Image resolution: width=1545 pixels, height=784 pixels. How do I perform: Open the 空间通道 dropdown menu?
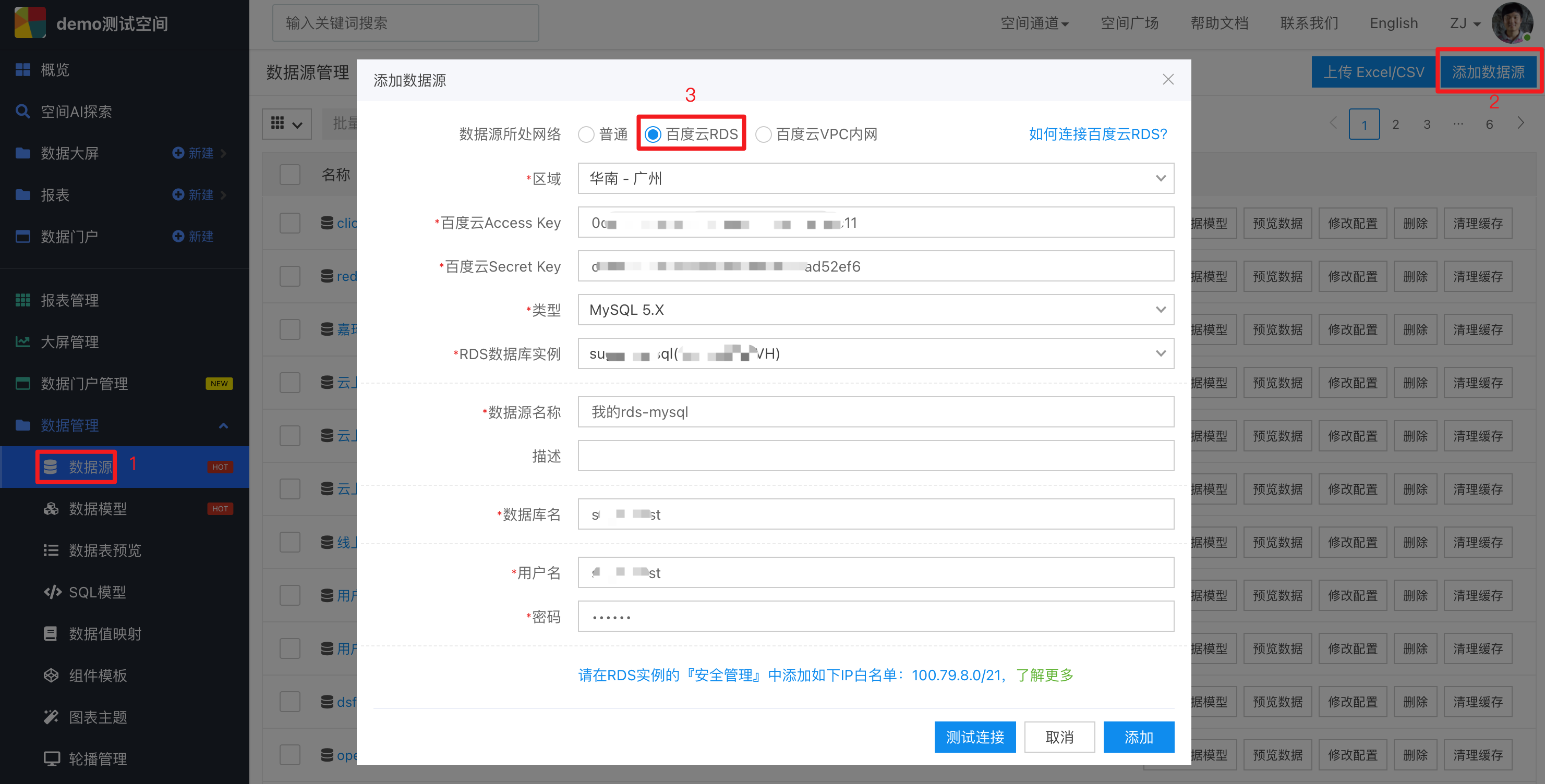click(1034, 23)
